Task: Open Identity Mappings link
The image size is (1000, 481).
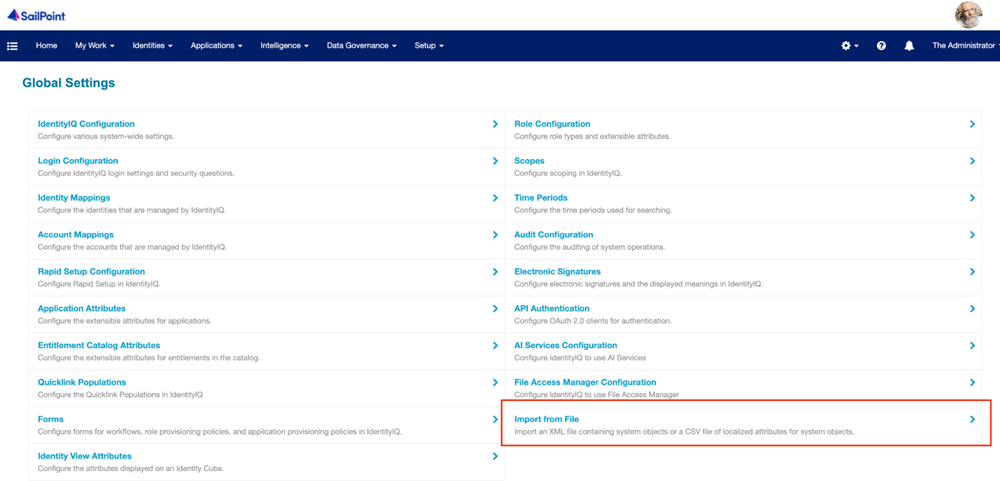Action: coord(74,198)
